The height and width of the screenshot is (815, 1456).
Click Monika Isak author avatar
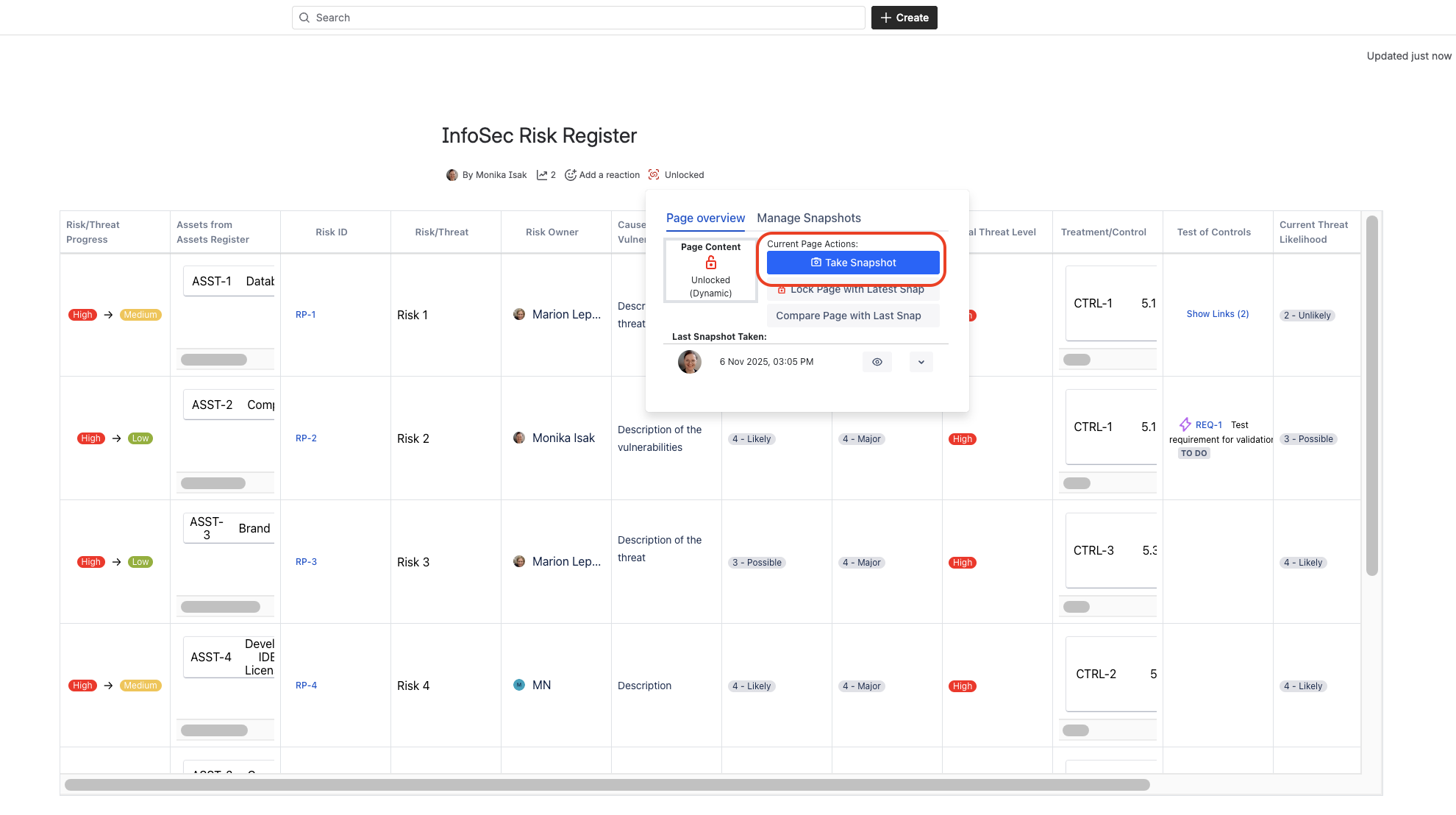(452, 175)
